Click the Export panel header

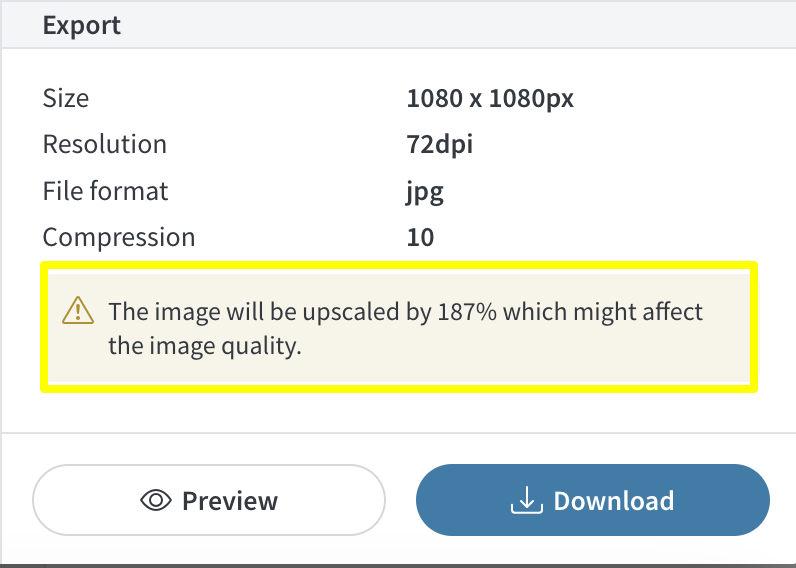pos(398,24)
